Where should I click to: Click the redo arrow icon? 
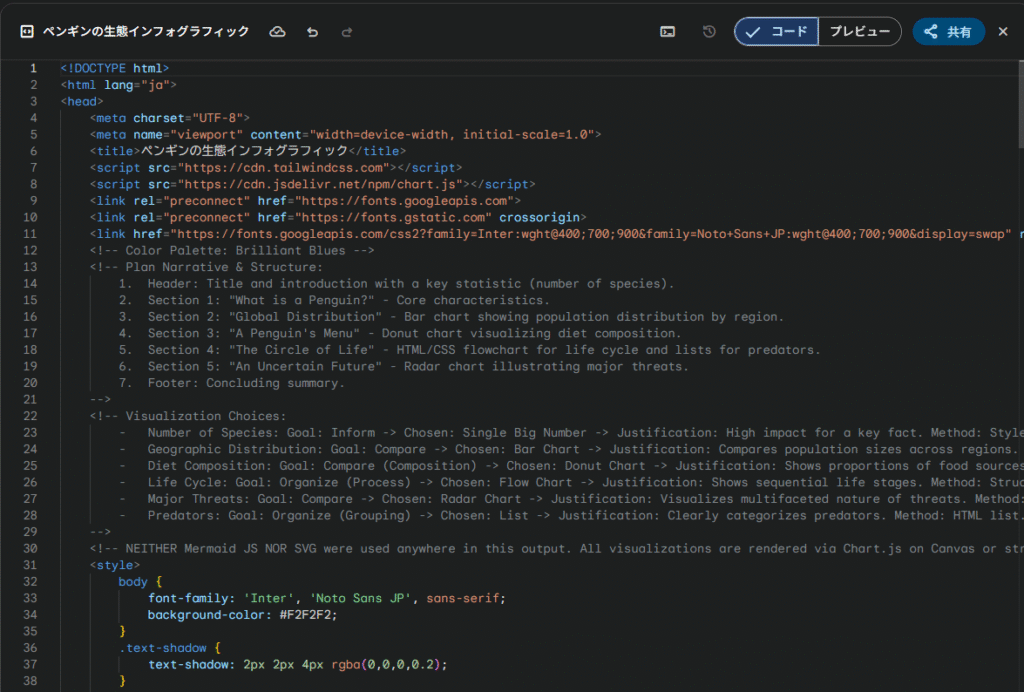(x=347, y=32)
